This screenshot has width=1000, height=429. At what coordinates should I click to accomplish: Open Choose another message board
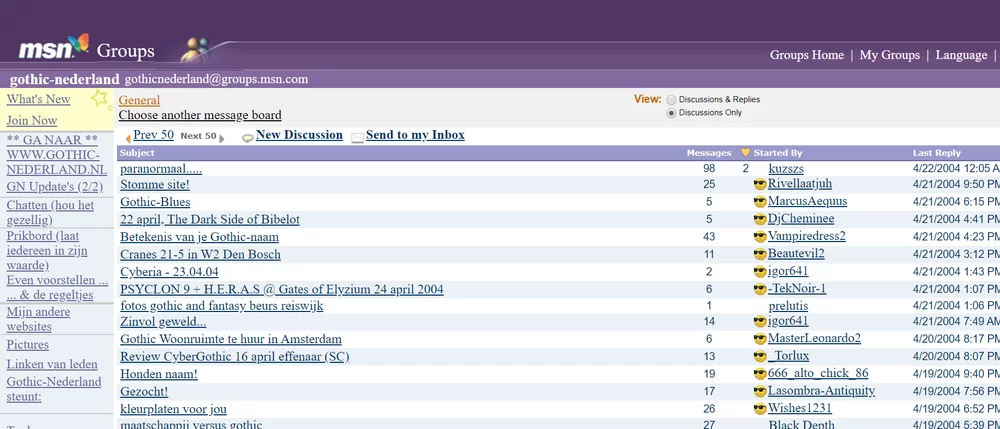pos(200,116)
